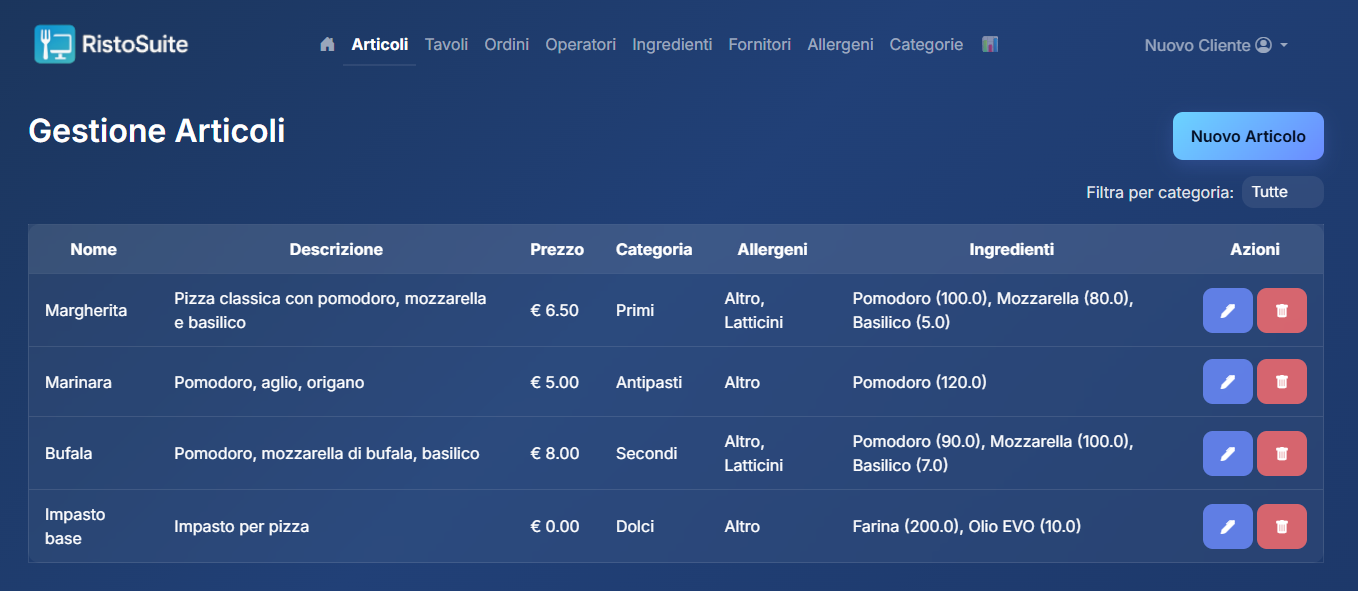The image size is (1358, 591).
Task: Click the RistoSuite logo icon
Action: 55,44
